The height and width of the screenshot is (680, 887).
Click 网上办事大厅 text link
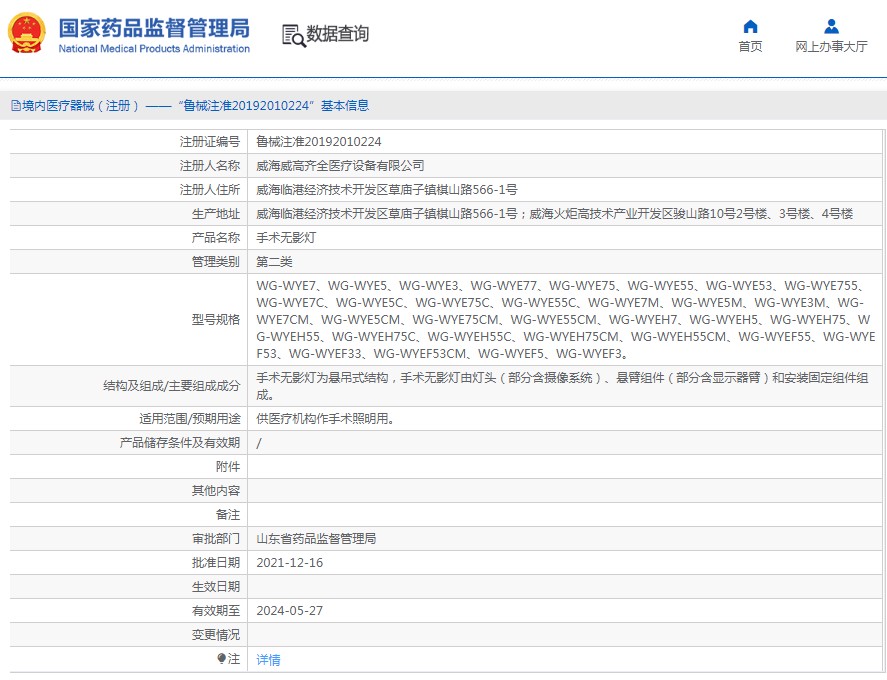point(831,46)
